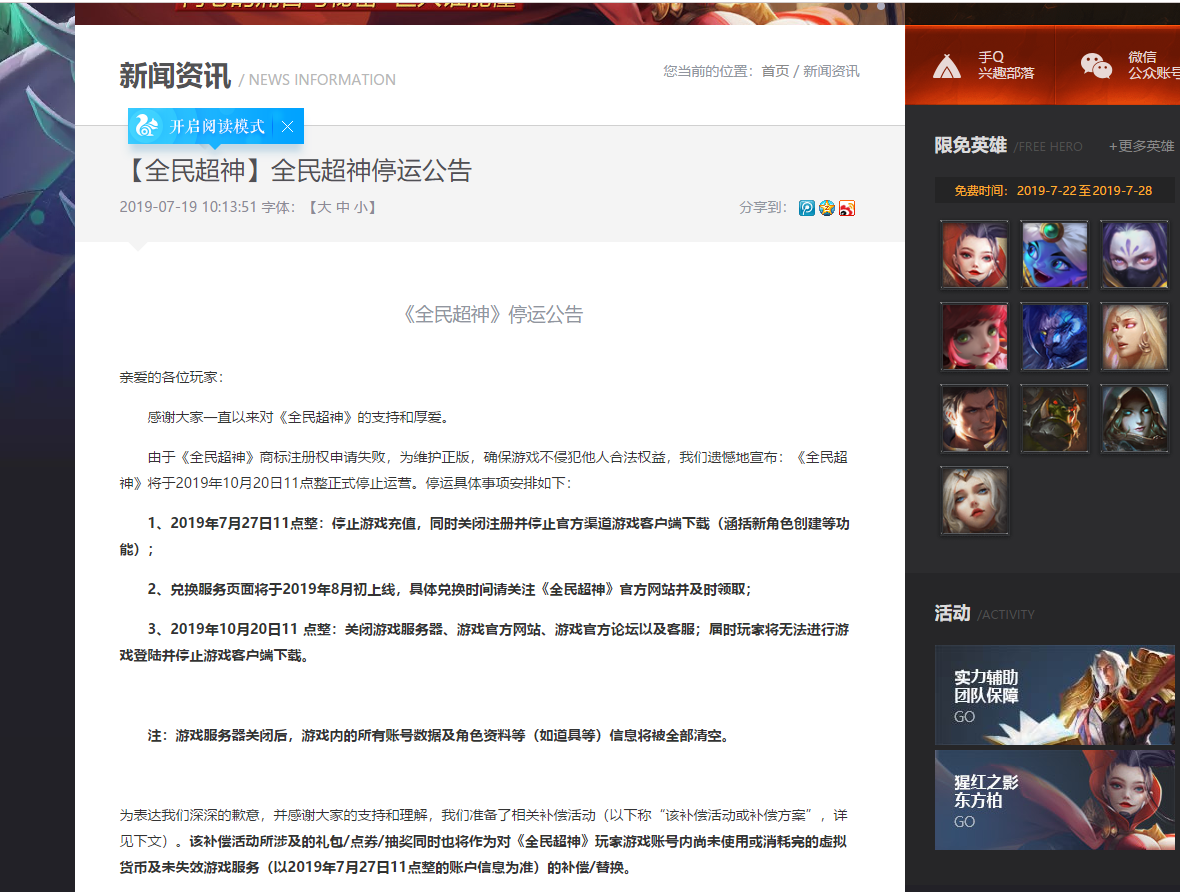This screenshot has width=1180, height=892.
Task: Select dark-haired male warrior hero portrait
Action: [975, 419]
